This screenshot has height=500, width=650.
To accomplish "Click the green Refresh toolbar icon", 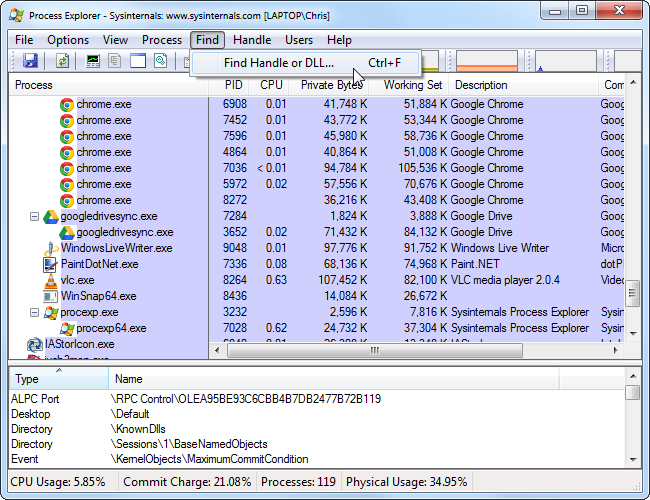I will point(62,62).
